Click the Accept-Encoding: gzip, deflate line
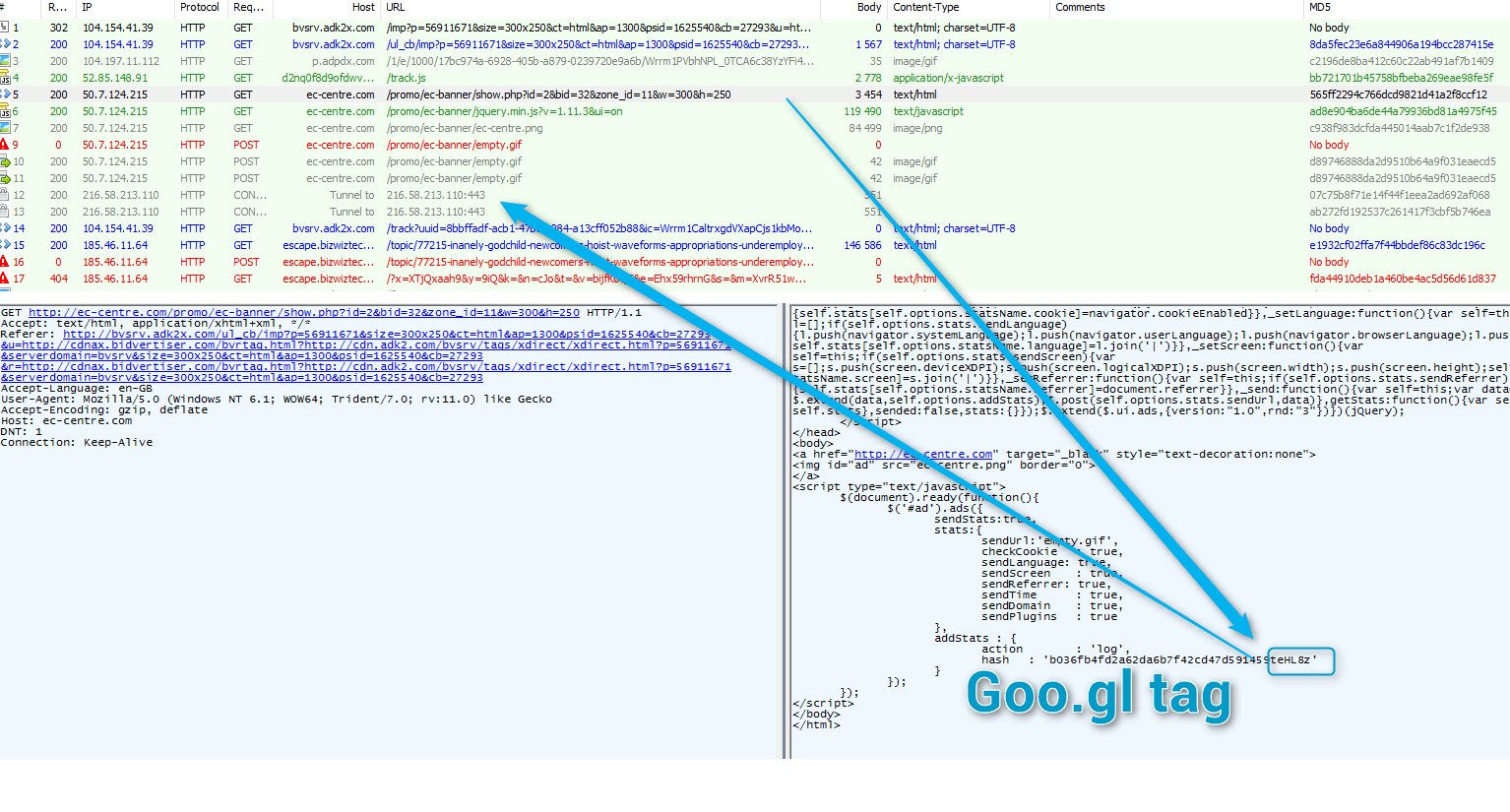 [104, 409]
